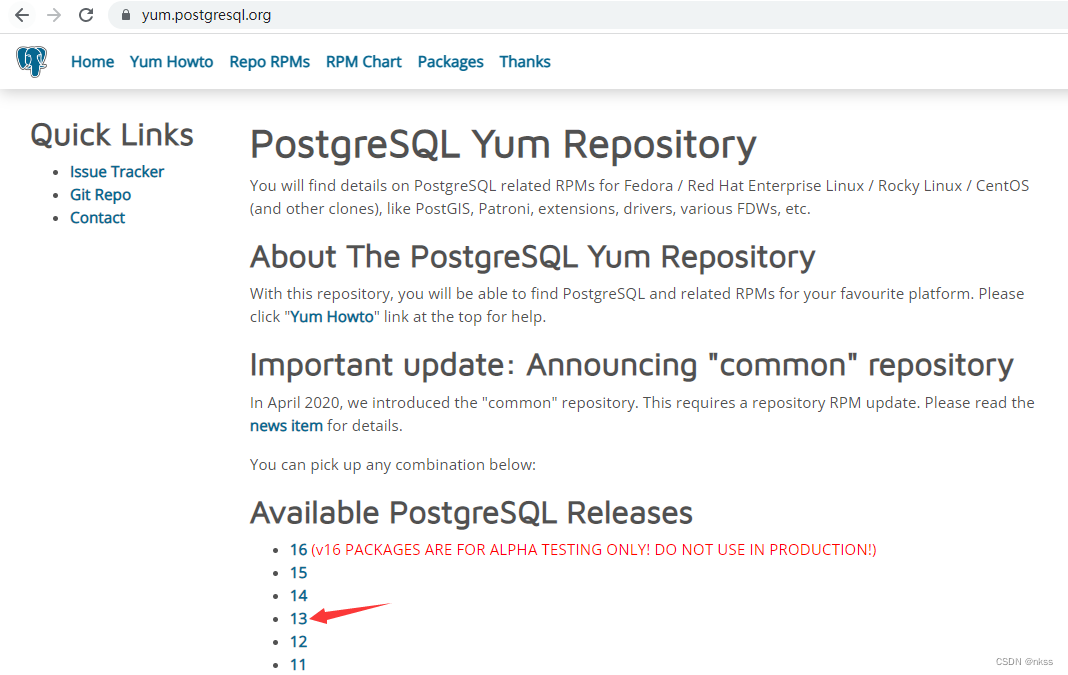Select PostgreSQL release 12

coord(298,642)
